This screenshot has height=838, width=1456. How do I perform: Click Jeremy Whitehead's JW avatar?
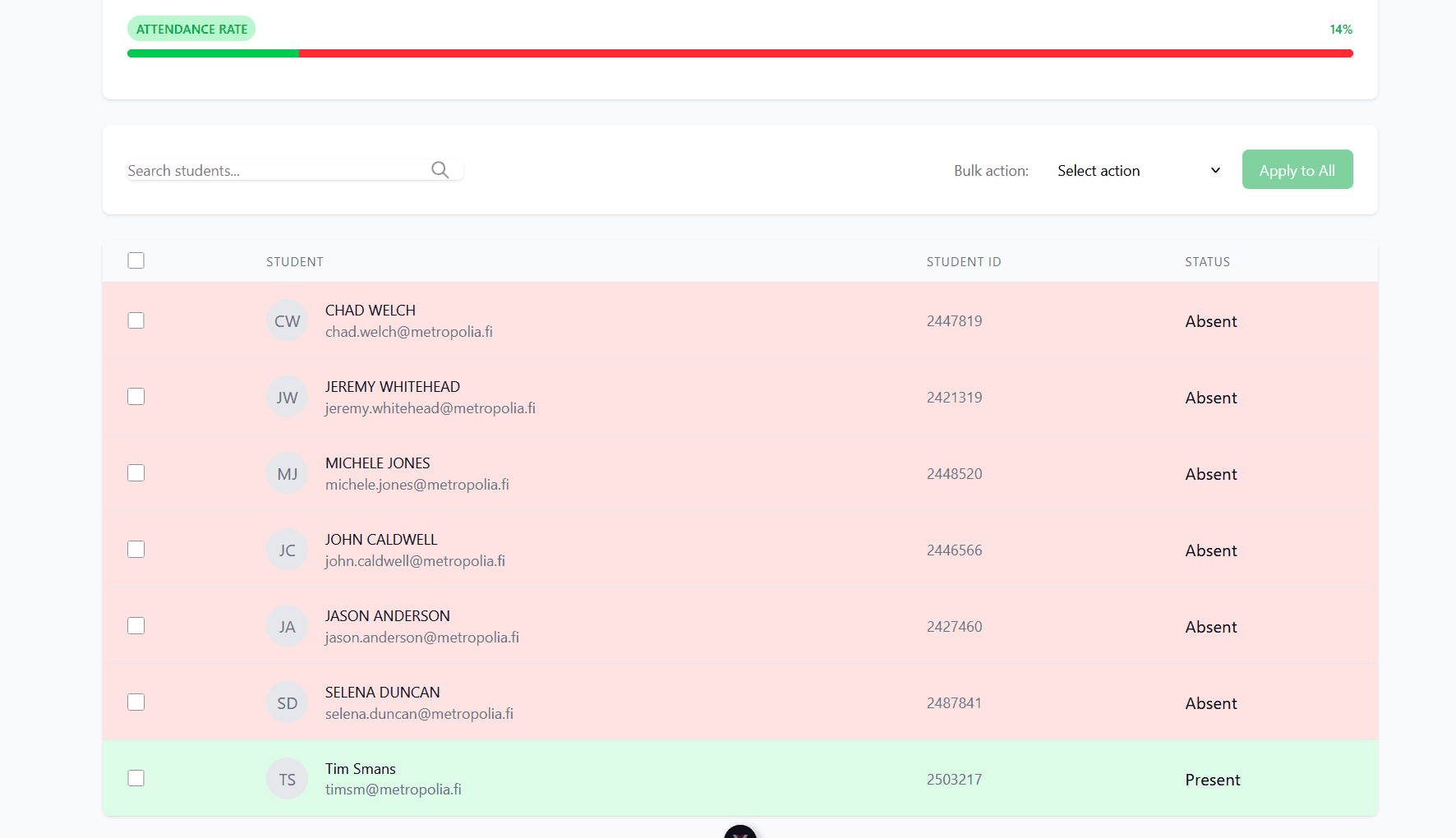point(287,398)
